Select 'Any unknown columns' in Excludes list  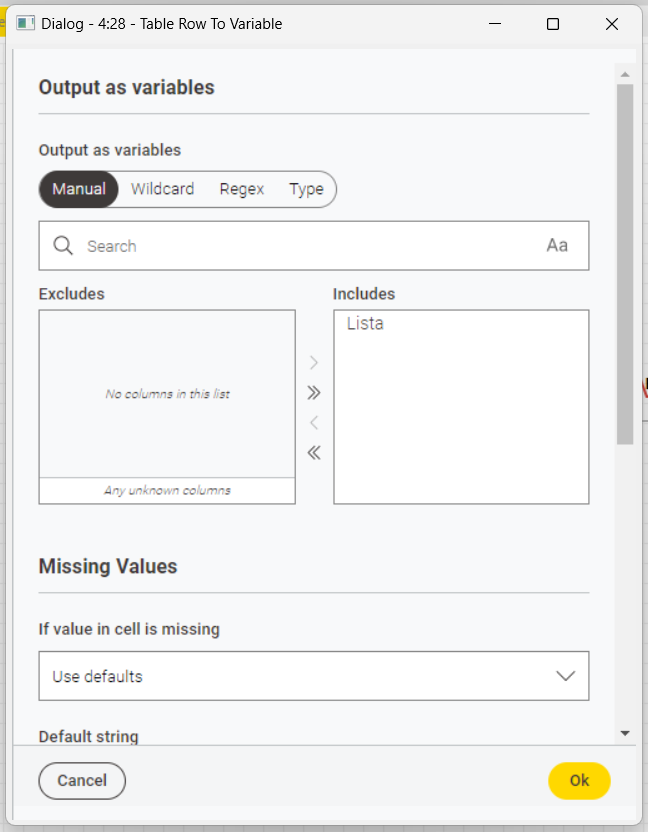pos(167,491)
